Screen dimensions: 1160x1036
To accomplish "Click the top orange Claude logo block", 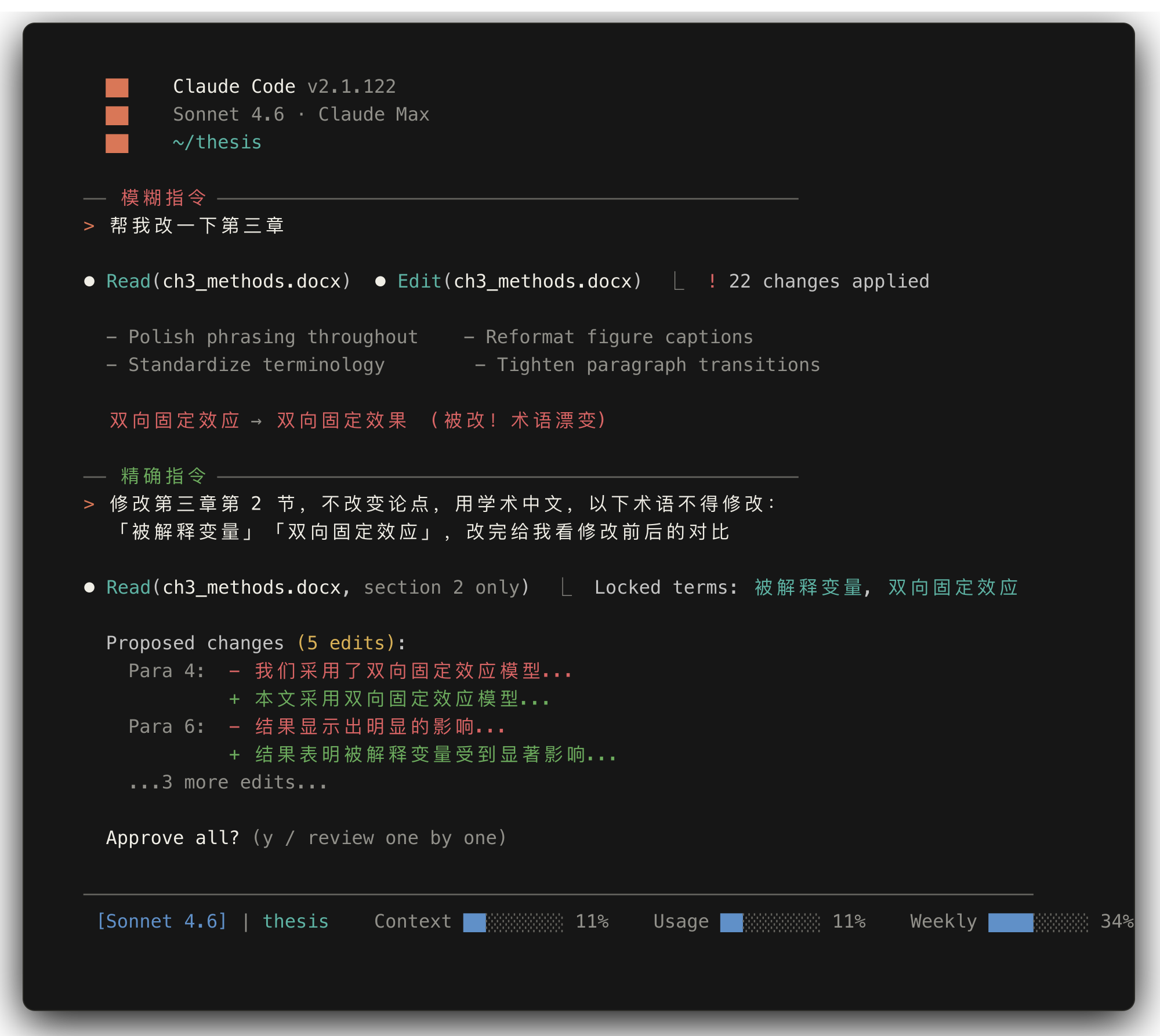I will (x=117, y=88).
